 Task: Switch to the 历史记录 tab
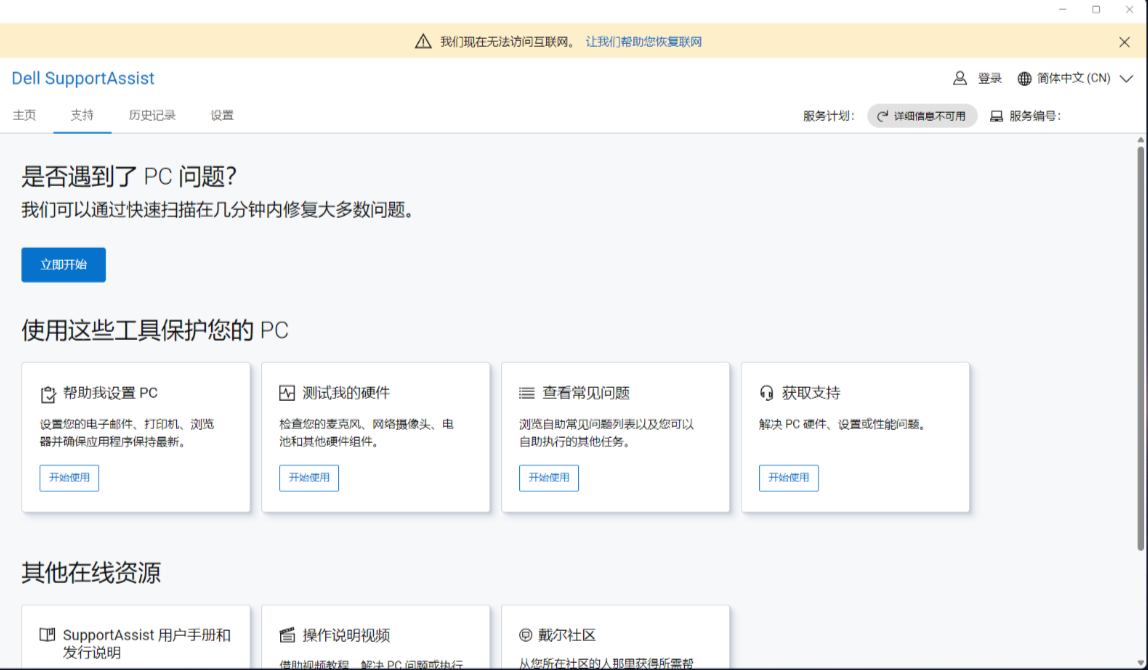(152, 115)
